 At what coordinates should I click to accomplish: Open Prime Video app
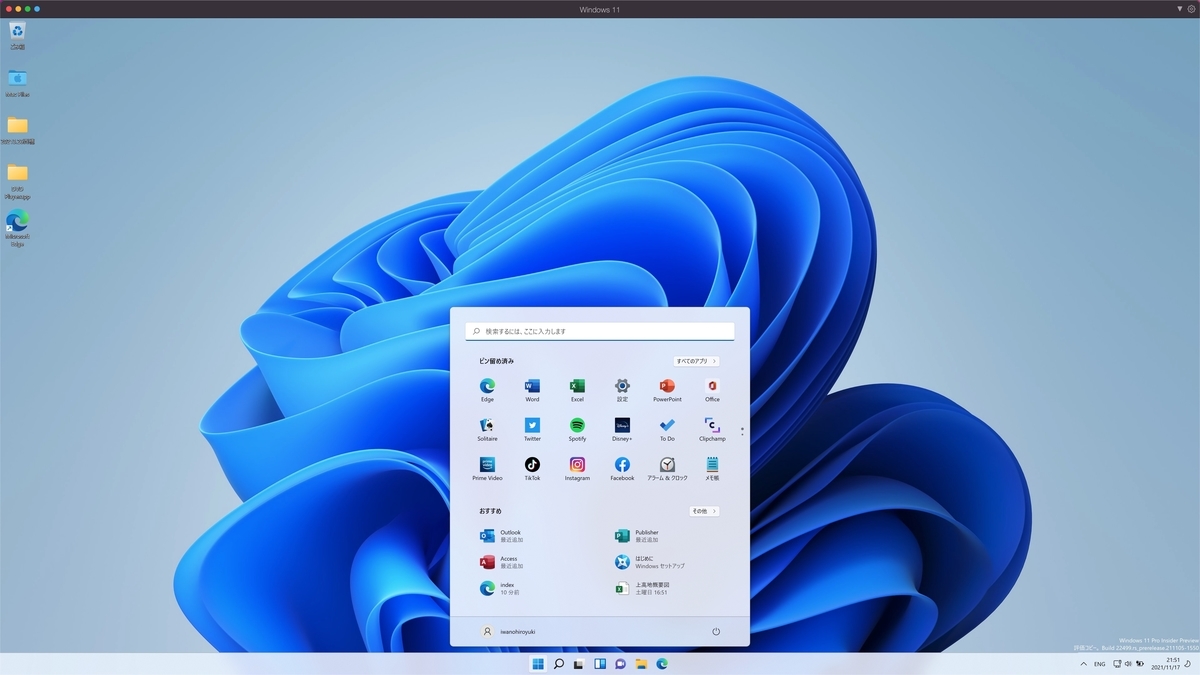[x=487, y=469]
